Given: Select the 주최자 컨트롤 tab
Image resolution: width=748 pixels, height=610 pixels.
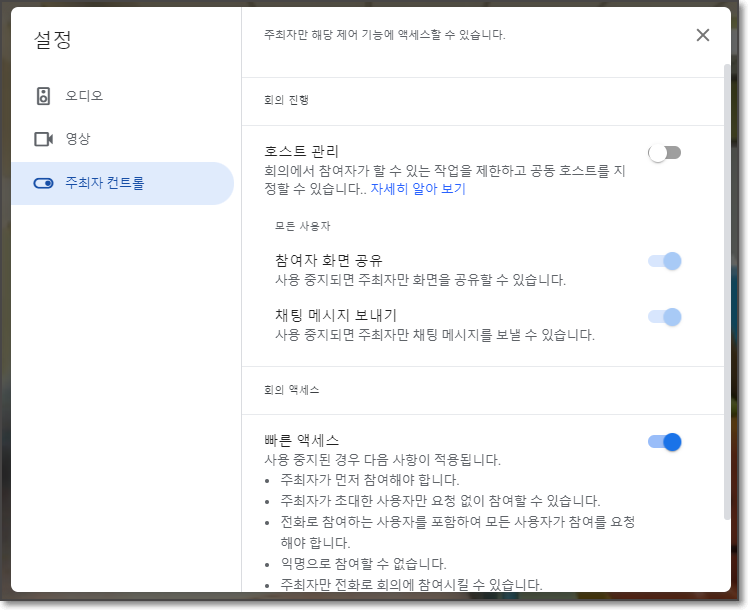Looking at the screenshot, I should [123, 183].
